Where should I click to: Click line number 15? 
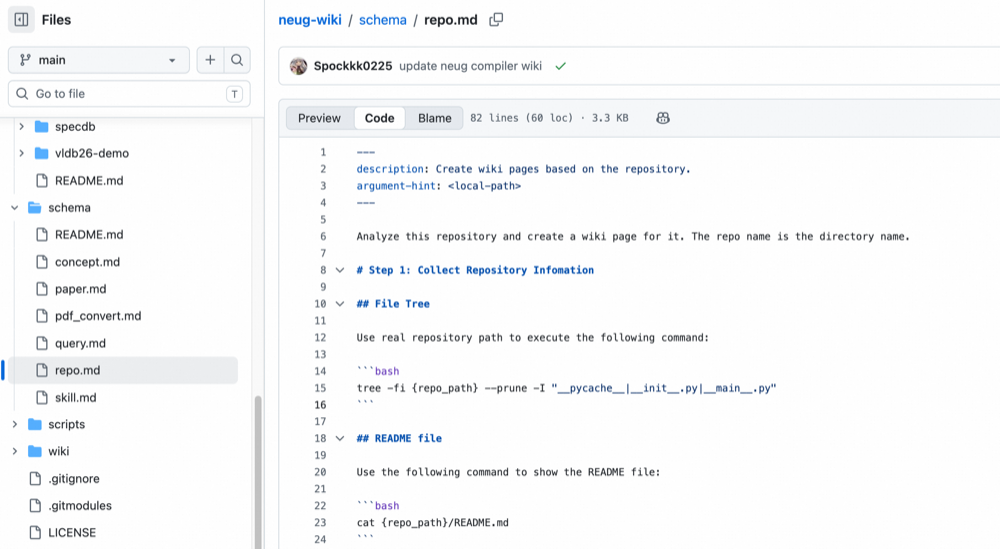click(320, 388)
